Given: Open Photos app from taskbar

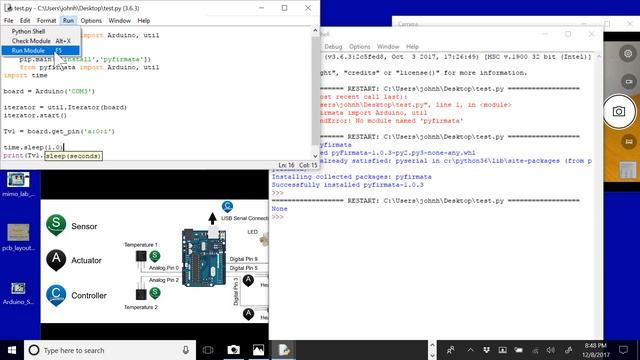Looking at the screenshot, I should tap(258, 350).
